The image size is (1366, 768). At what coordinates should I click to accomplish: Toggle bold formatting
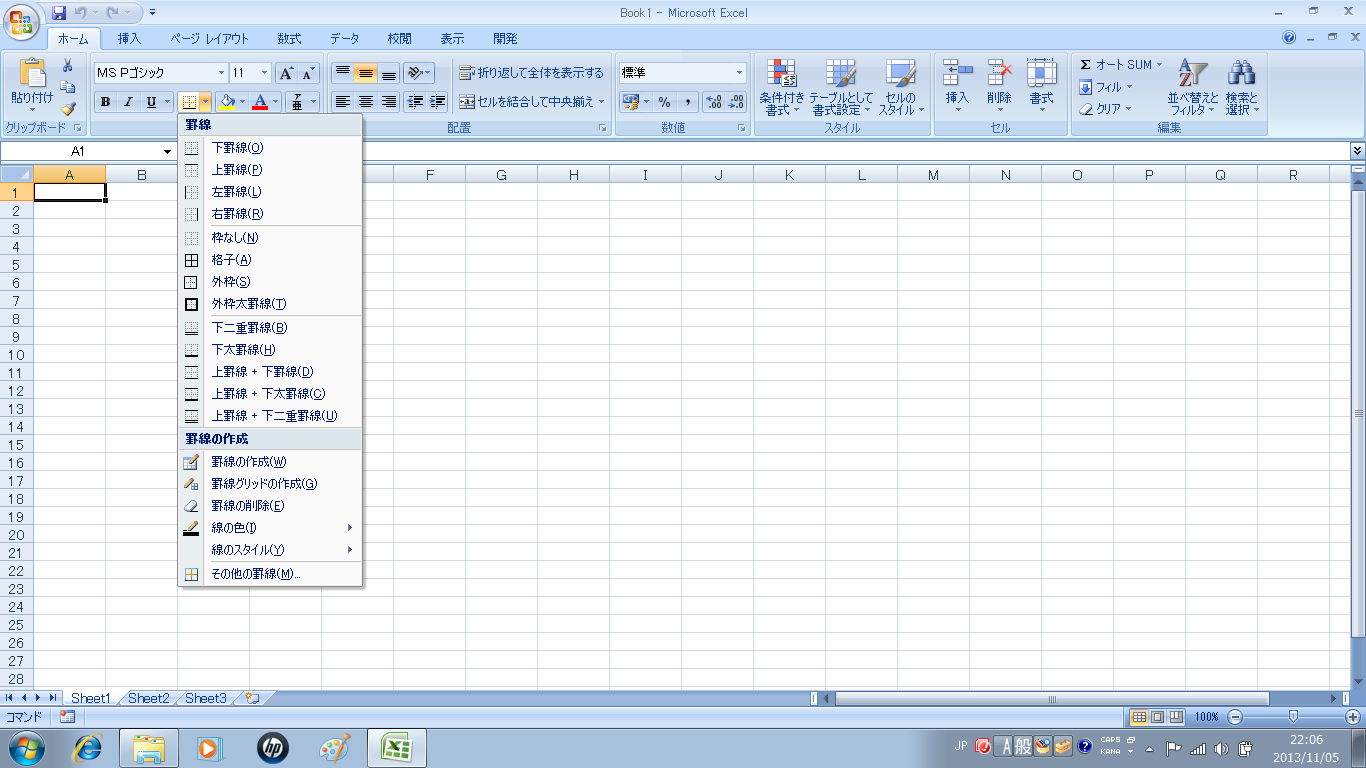(x=105, y=102)
